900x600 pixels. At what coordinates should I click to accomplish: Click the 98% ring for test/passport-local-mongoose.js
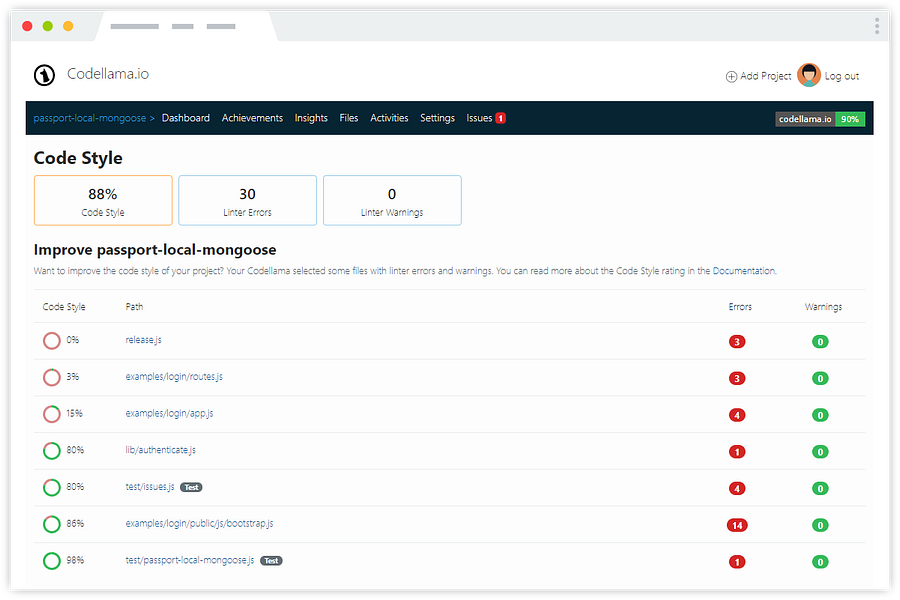pos(52,561)
